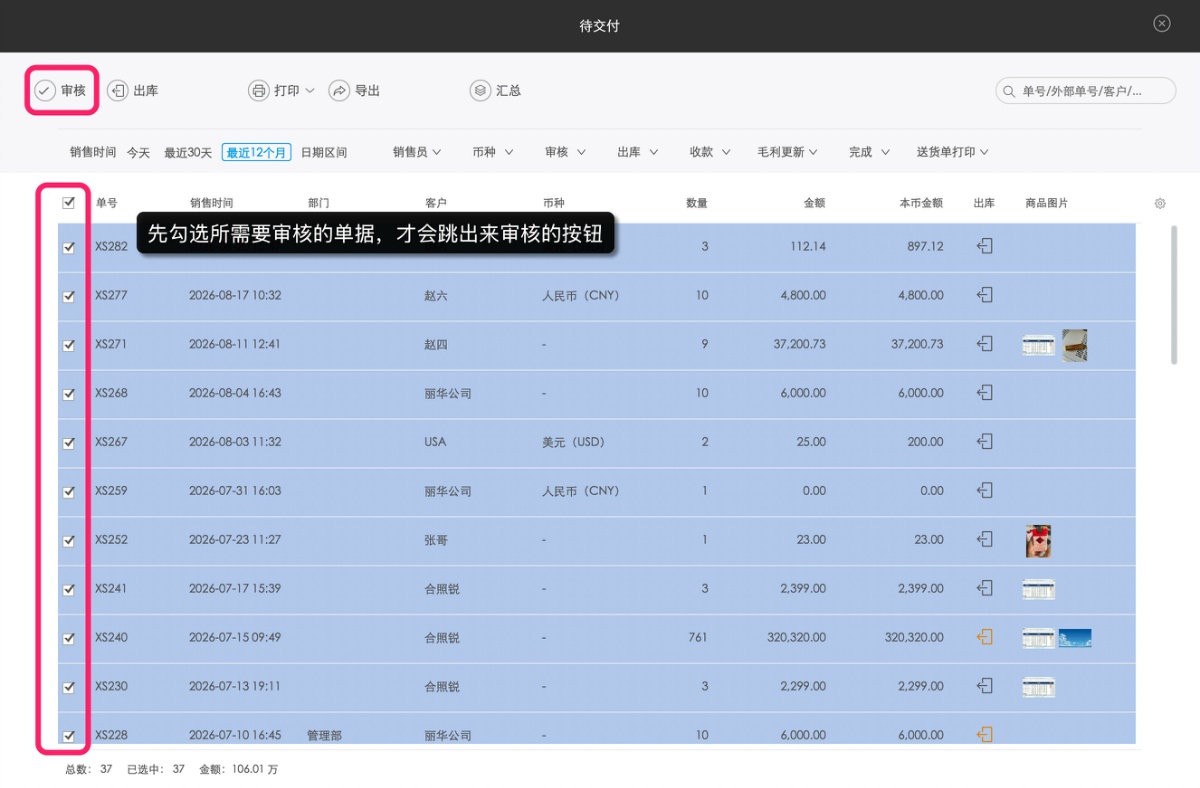The height and width of the screenshot is (788, 1200).
Task: Uncheck the XS240 row checkbox
Action: point(69,638)
